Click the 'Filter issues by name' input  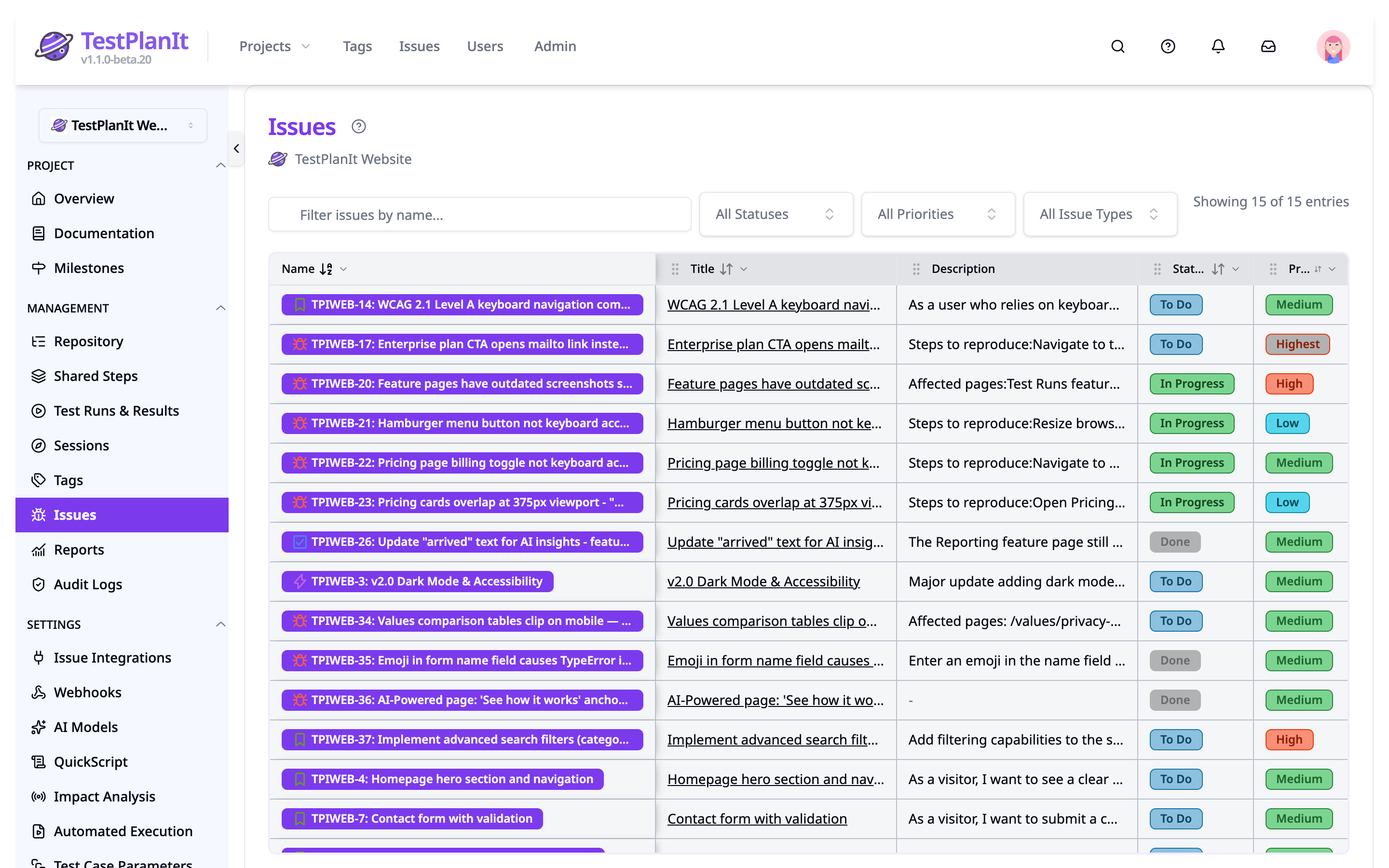(x=480, y=214)
